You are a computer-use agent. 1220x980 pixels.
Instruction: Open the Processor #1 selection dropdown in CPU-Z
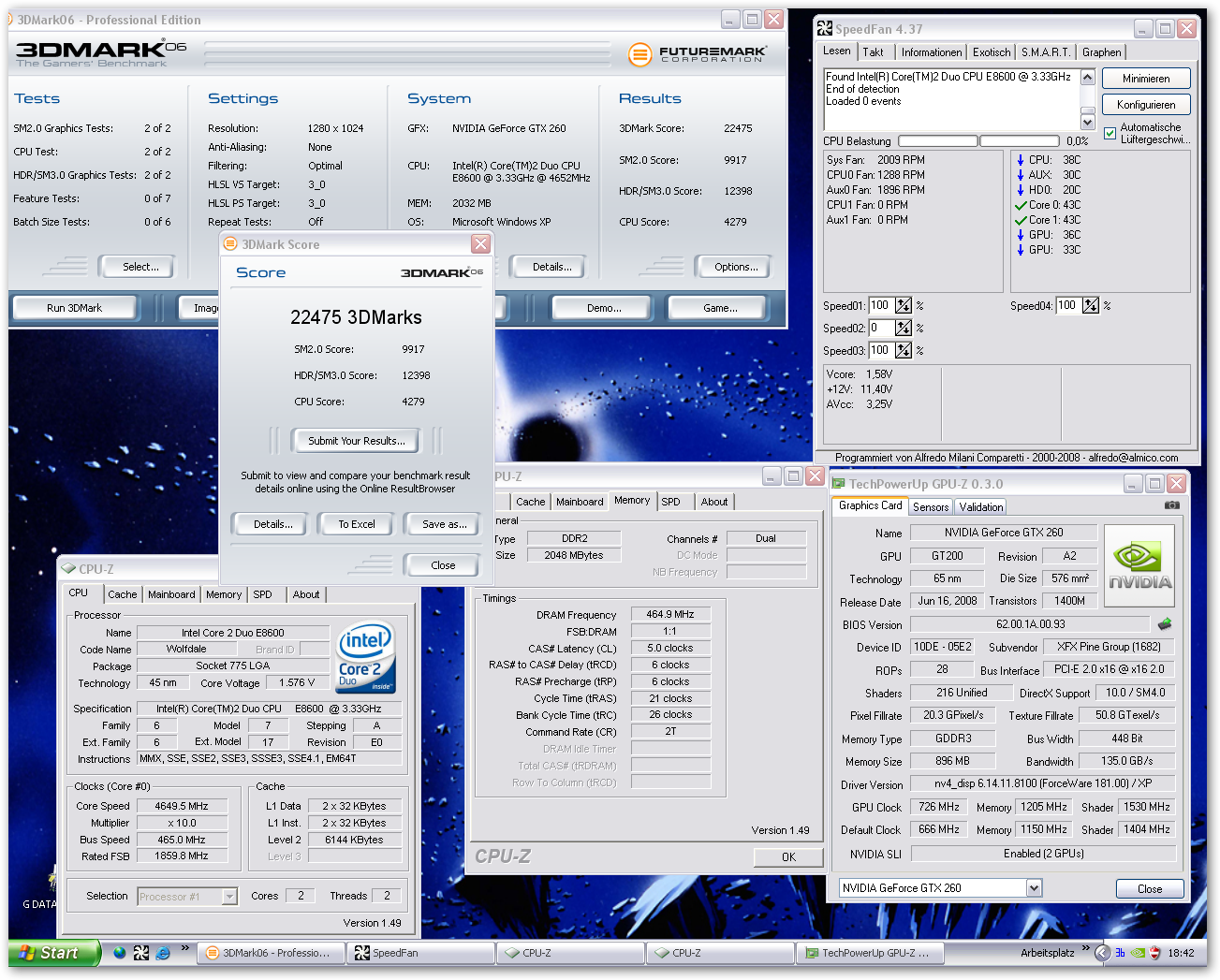click(229, 897)
